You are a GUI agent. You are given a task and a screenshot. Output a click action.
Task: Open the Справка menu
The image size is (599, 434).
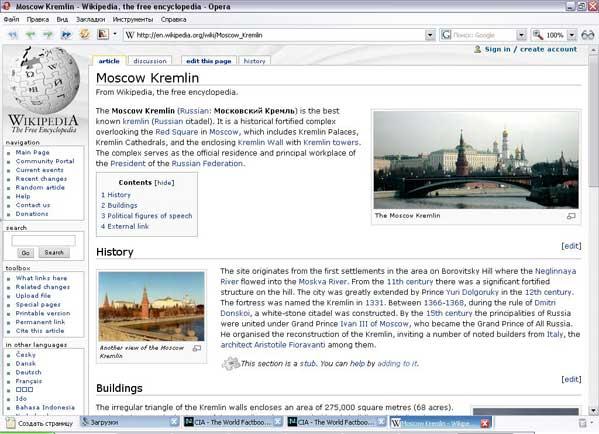pyautogui.click(x=173, y=19)
